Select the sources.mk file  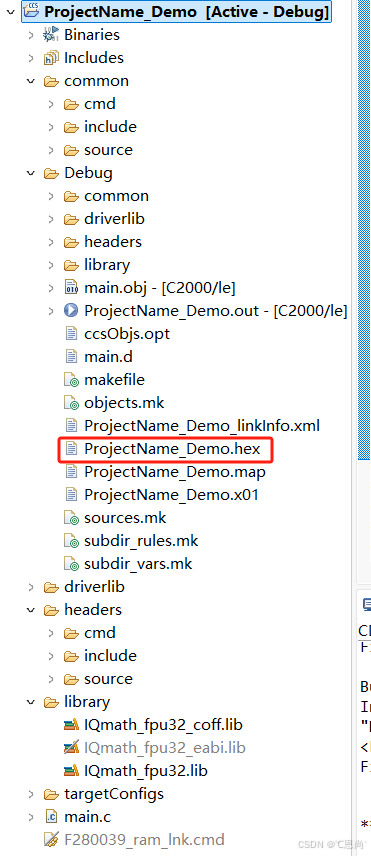tap(125, 518)
